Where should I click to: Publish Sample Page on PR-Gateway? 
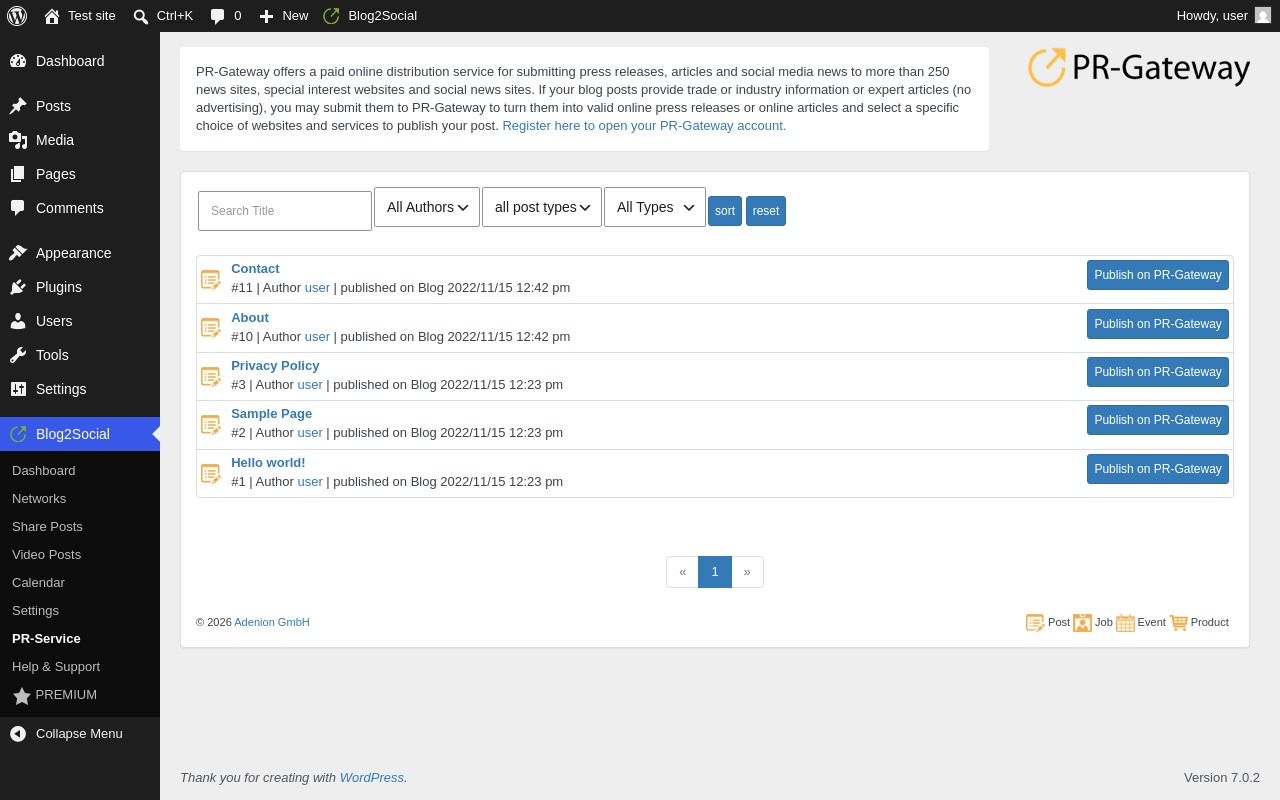click(1158, 420)
